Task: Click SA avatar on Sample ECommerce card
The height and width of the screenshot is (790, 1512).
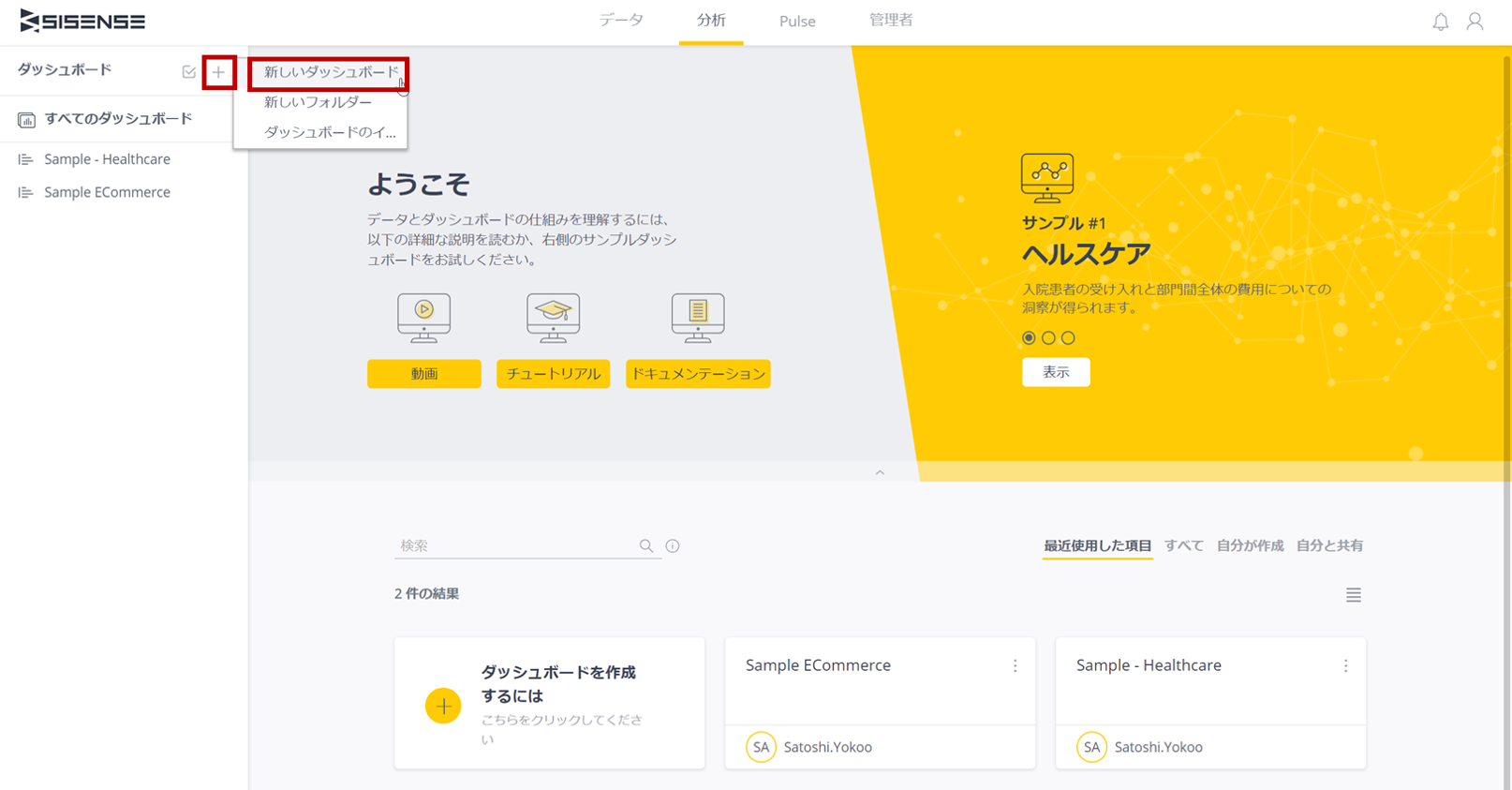Action: [x=761, y=747]
